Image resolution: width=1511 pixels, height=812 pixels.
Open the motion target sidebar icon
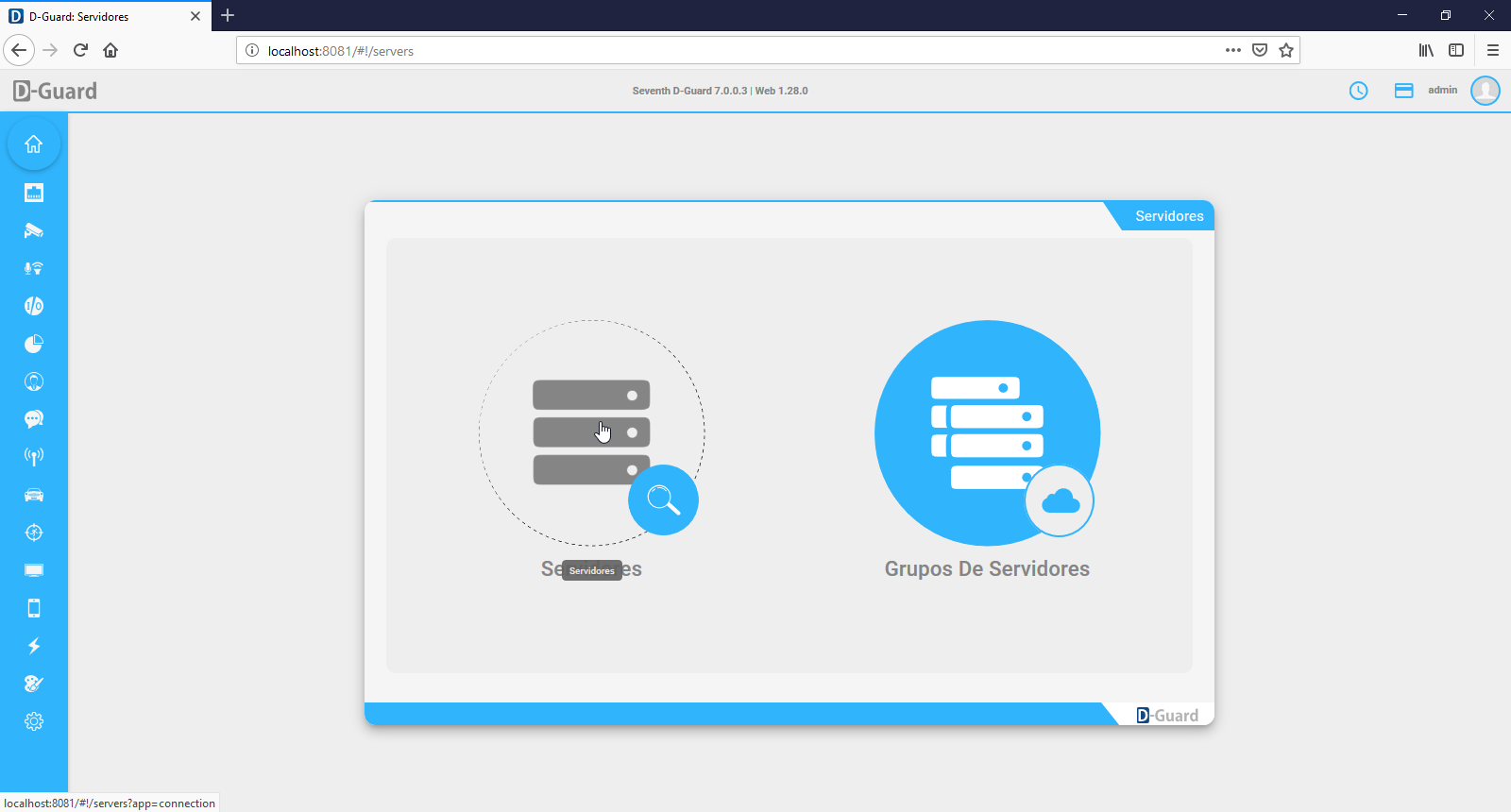(x=34, y=533)
